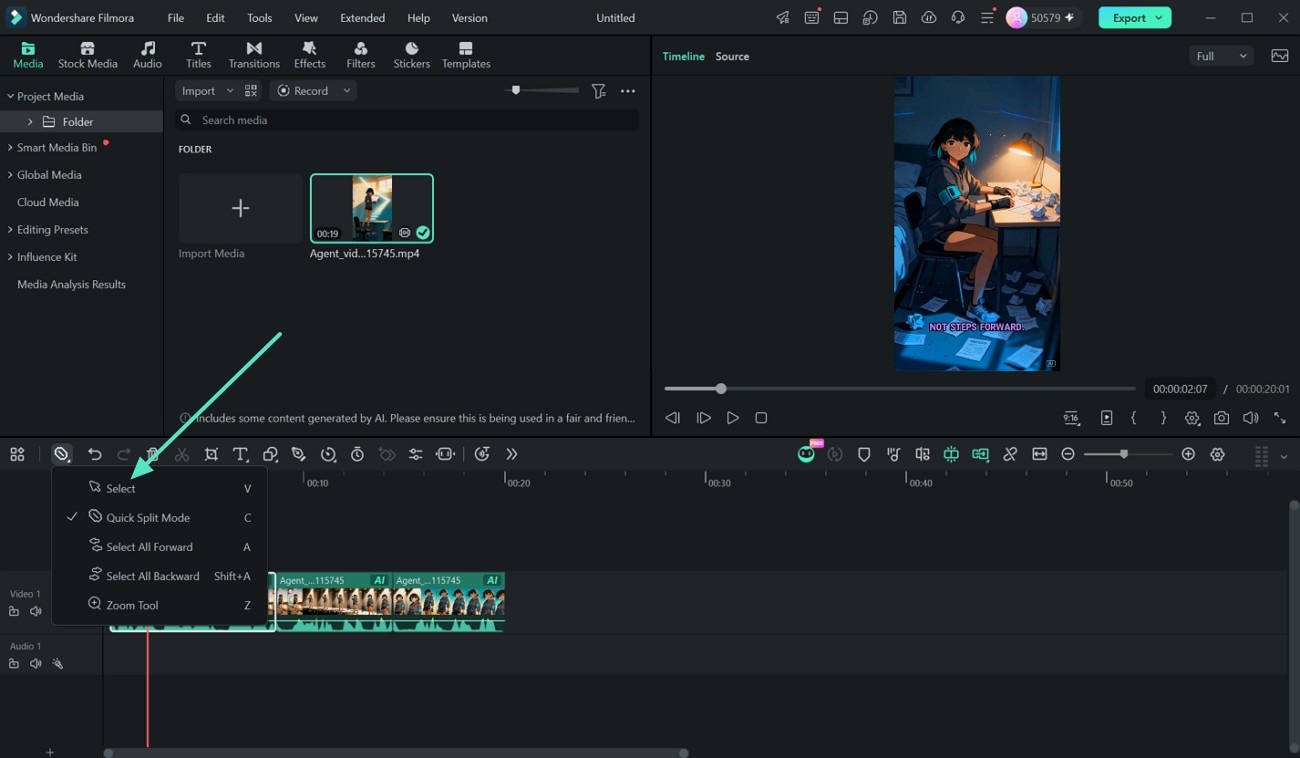Click the save project floppy icon
This screenshot has width=1300, height=758.
(899, 18)
